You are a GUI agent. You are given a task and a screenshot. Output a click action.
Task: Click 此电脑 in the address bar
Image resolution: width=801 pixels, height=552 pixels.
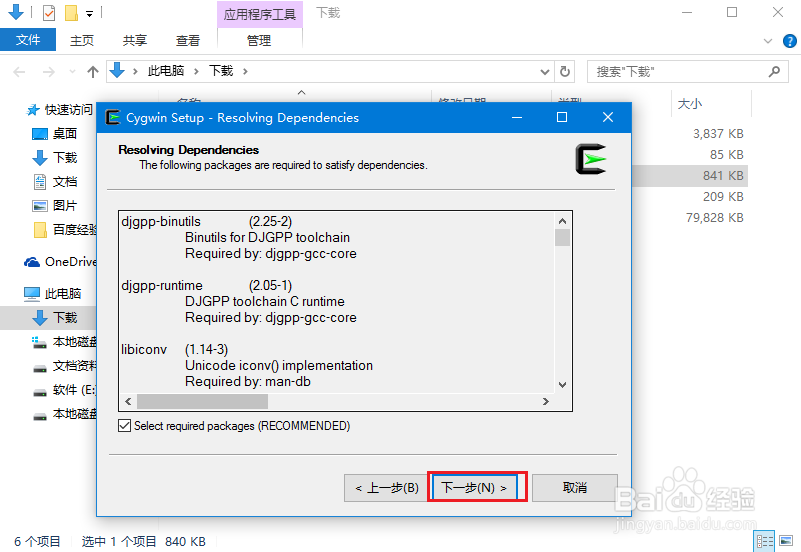[x=166, y=71]
